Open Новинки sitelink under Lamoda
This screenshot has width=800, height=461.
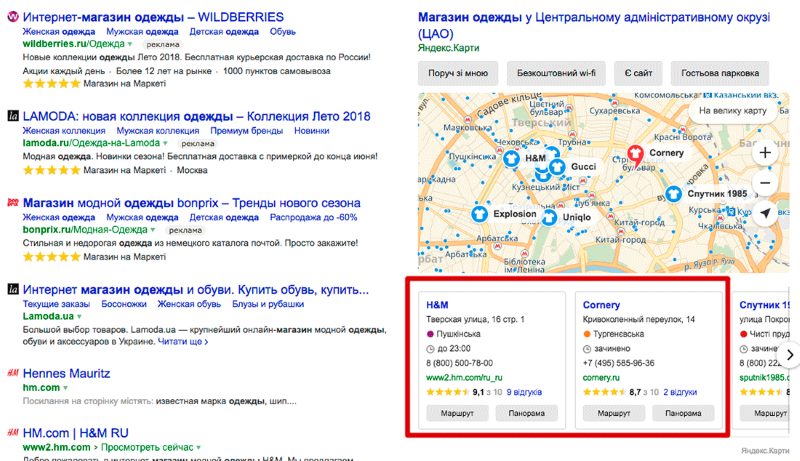(312, 131)
